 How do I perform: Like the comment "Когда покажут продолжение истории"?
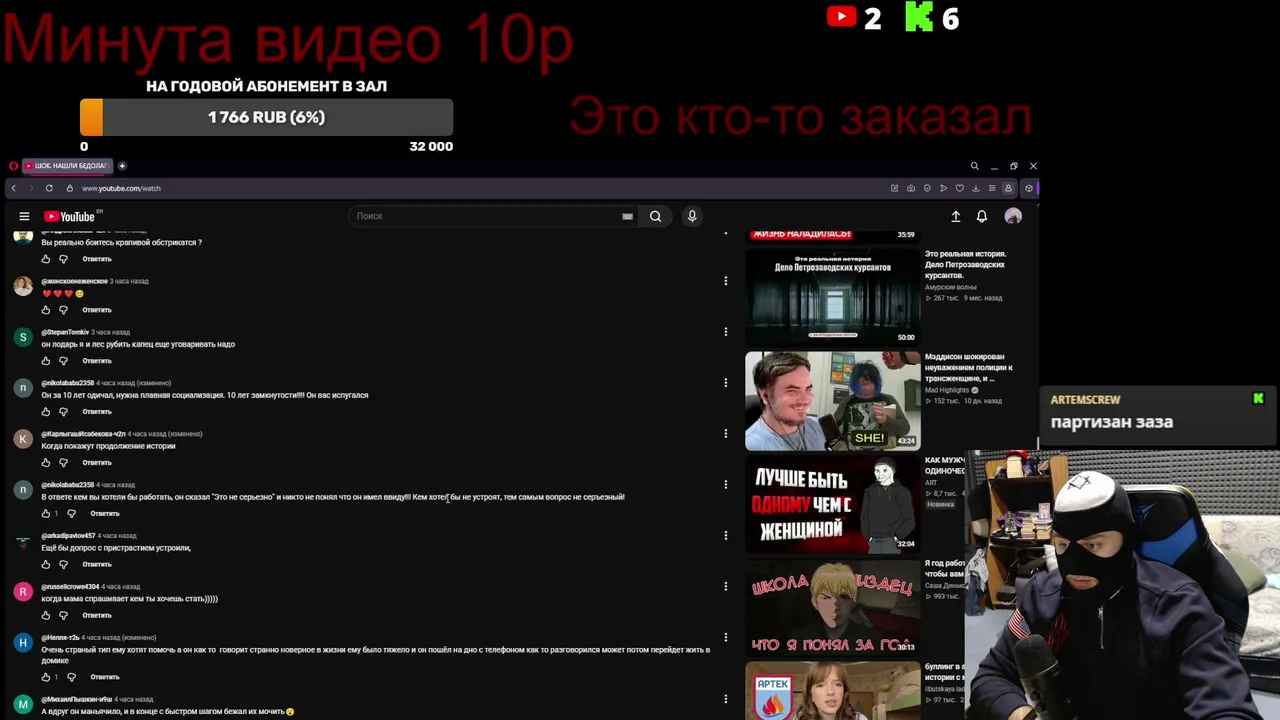coord(45,463)
